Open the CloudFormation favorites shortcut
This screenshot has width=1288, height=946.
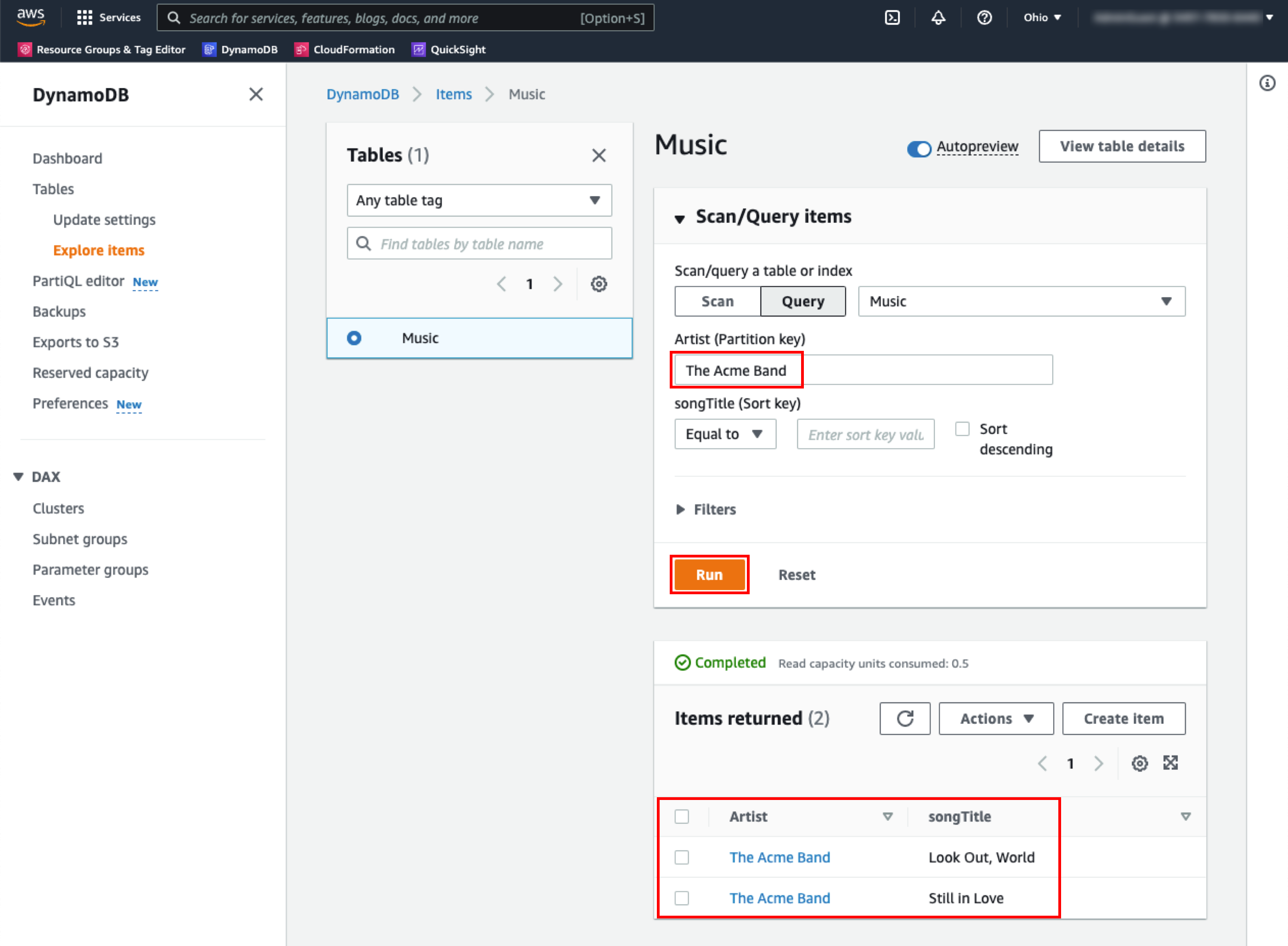345,50
